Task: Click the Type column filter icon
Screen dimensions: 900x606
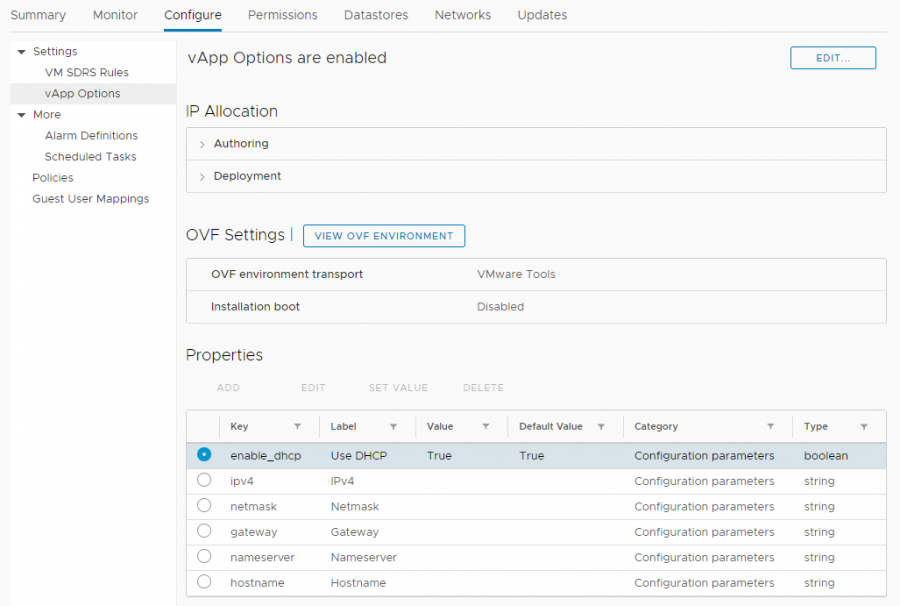Action: (863, 427)
